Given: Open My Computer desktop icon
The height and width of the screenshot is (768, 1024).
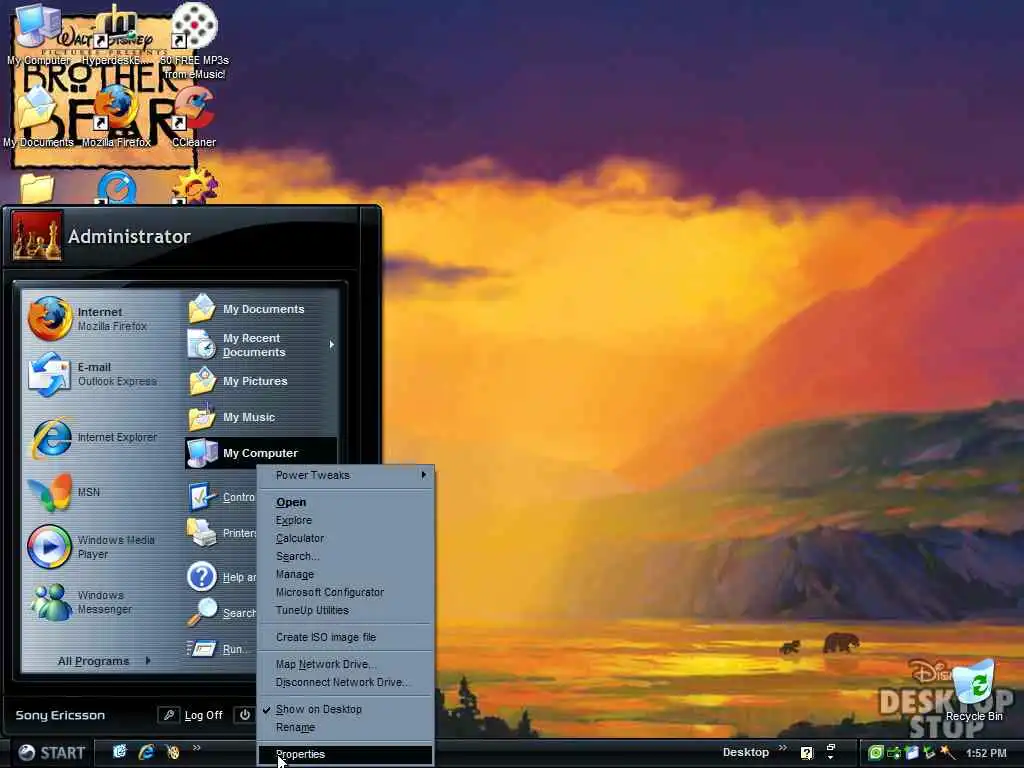Looking at the screenshot, I should (x=38, y=36).
